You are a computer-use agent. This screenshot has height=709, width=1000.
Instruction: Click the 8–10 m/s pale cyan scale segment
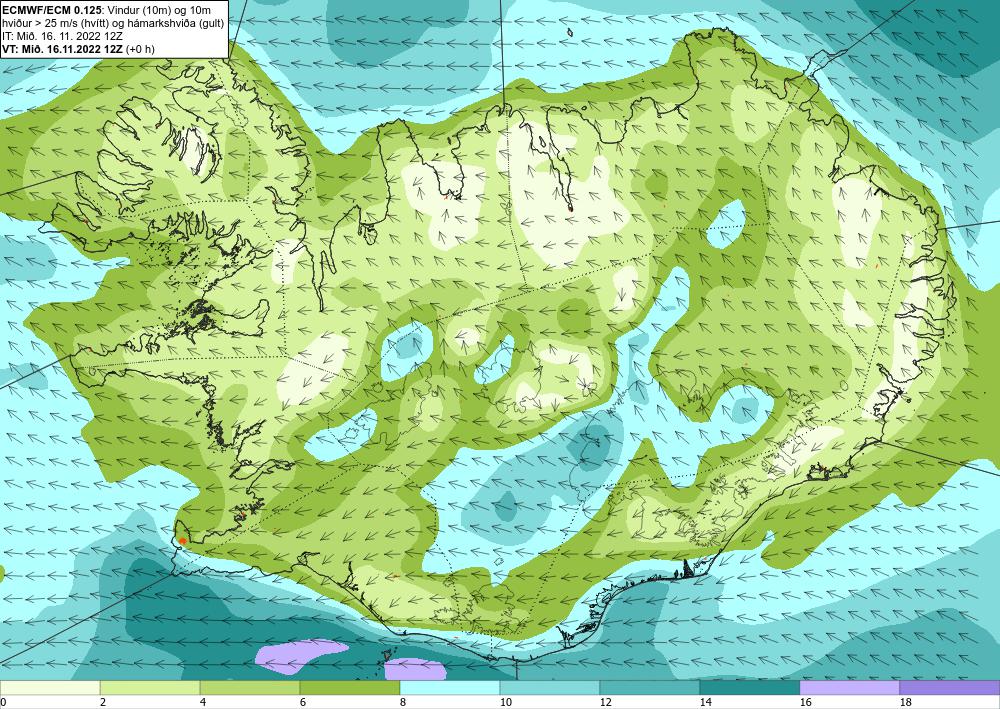coord(450,688)
